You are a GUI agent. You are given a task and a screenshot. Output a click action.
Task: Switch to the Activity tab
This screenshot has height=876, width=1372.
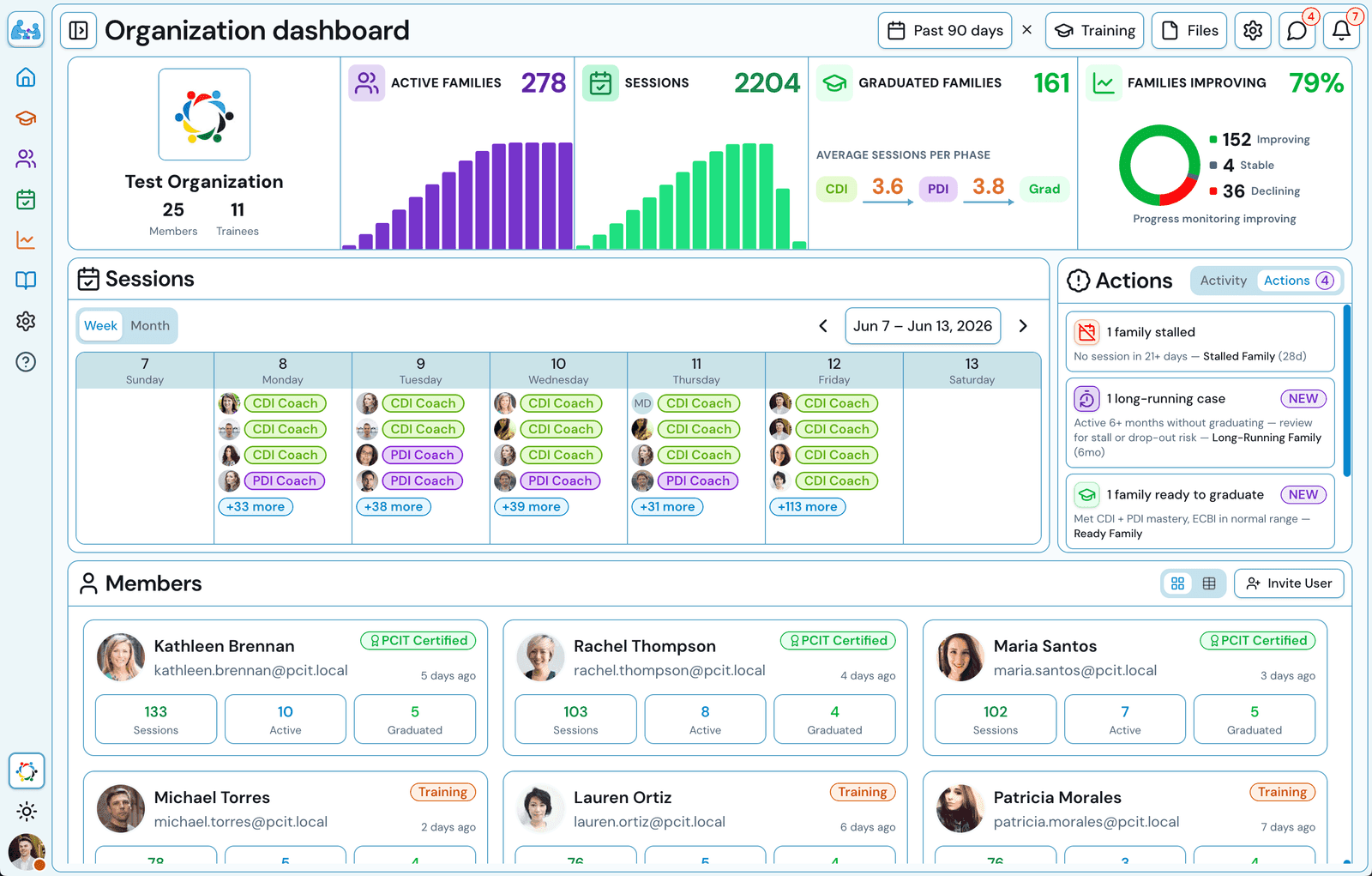click(x=1223, y=281)
